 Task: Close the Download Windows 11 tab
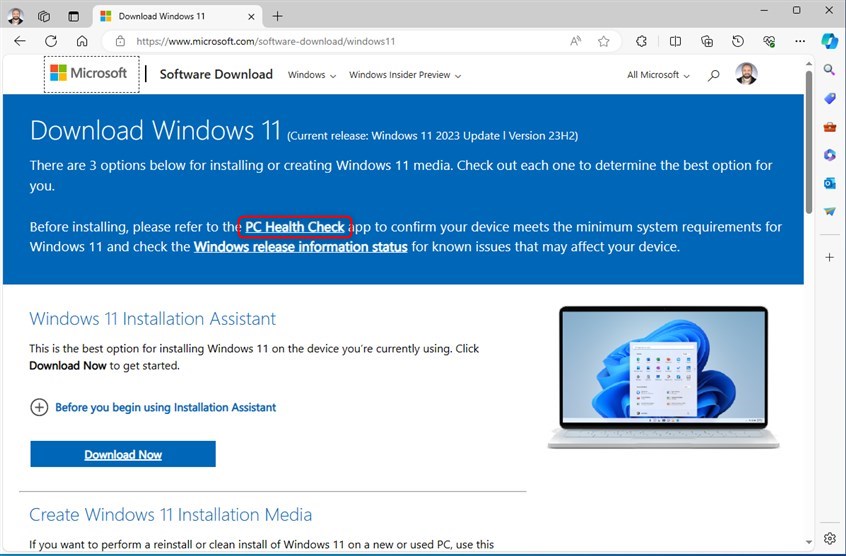click(251, 17)
